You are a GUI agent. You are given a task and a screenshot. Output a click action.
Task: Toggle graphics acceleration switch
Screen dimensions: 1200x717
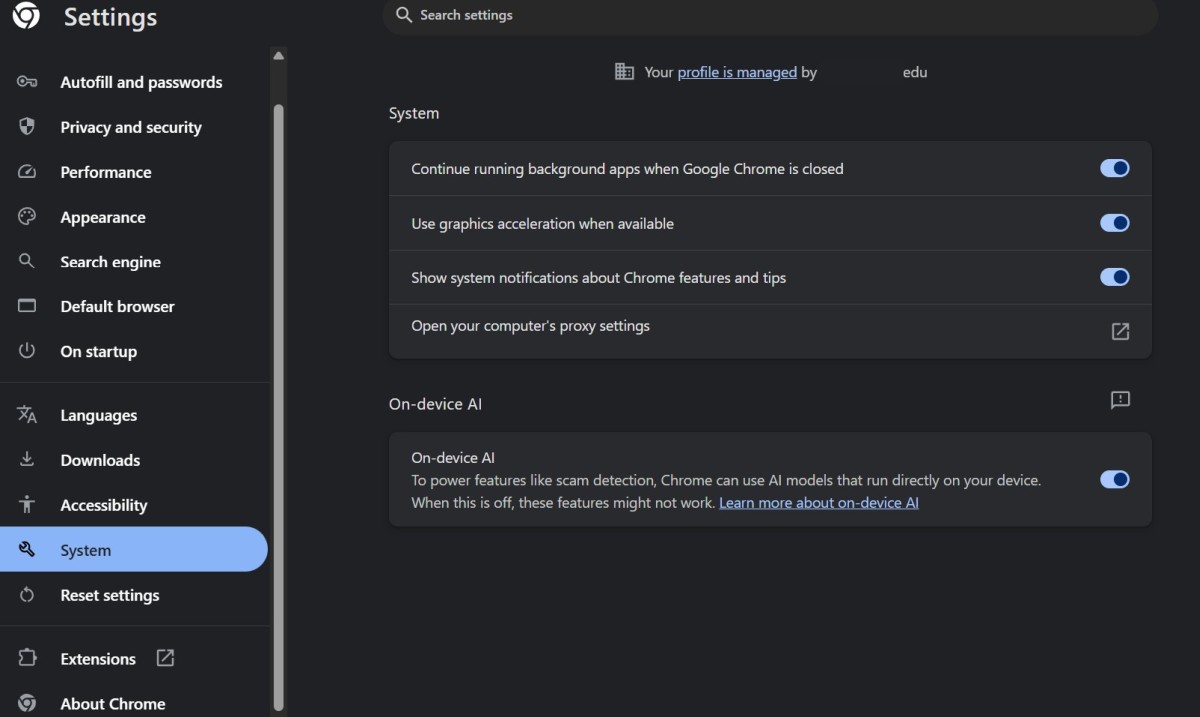point(1115,223)
